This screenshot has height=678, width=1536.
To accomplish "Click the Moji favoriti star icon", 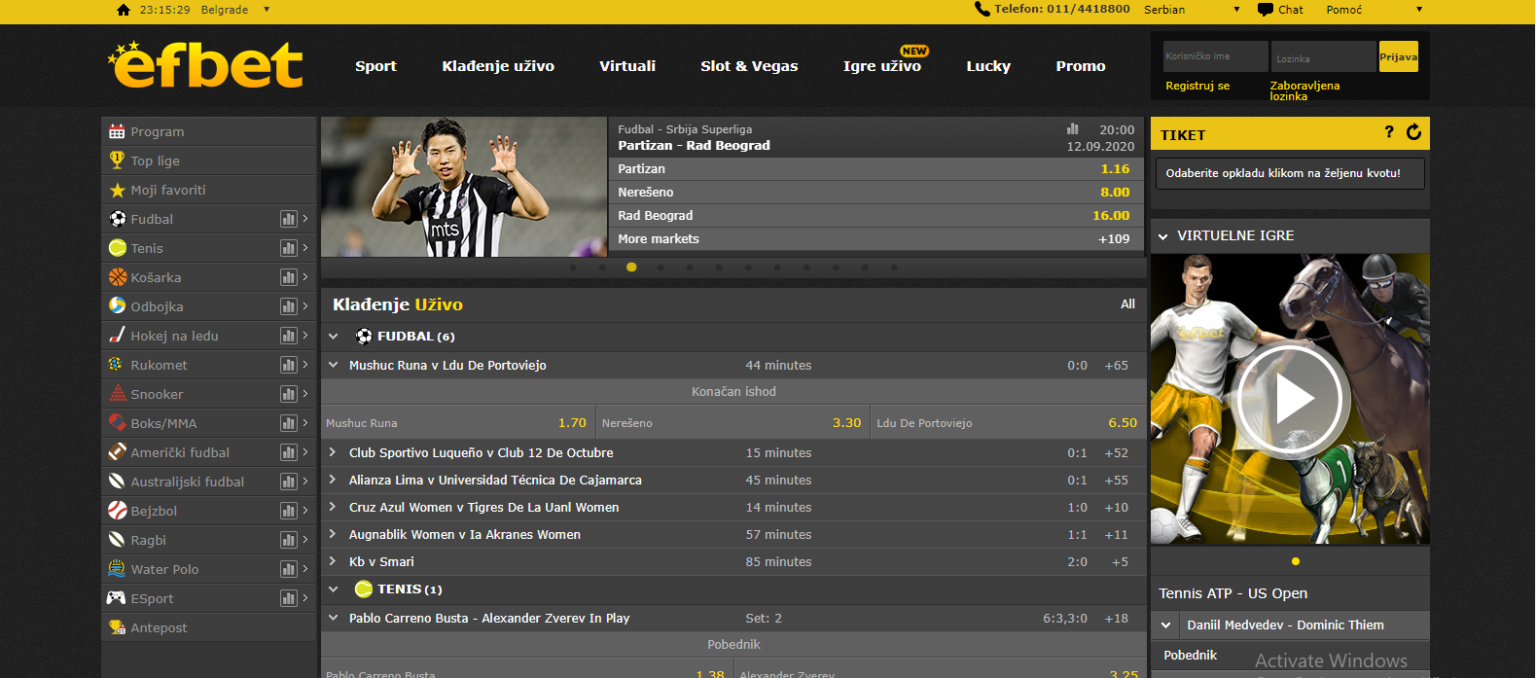I will 117,190.
